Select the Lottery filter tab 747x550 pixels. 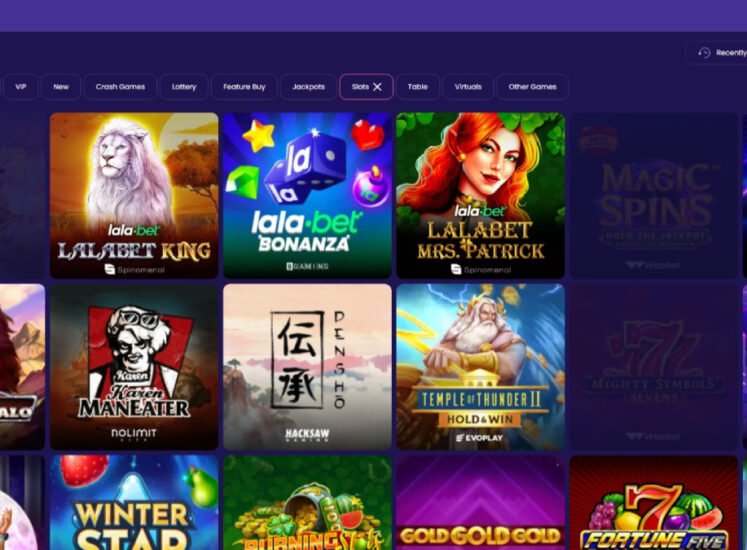pos(184,87)
